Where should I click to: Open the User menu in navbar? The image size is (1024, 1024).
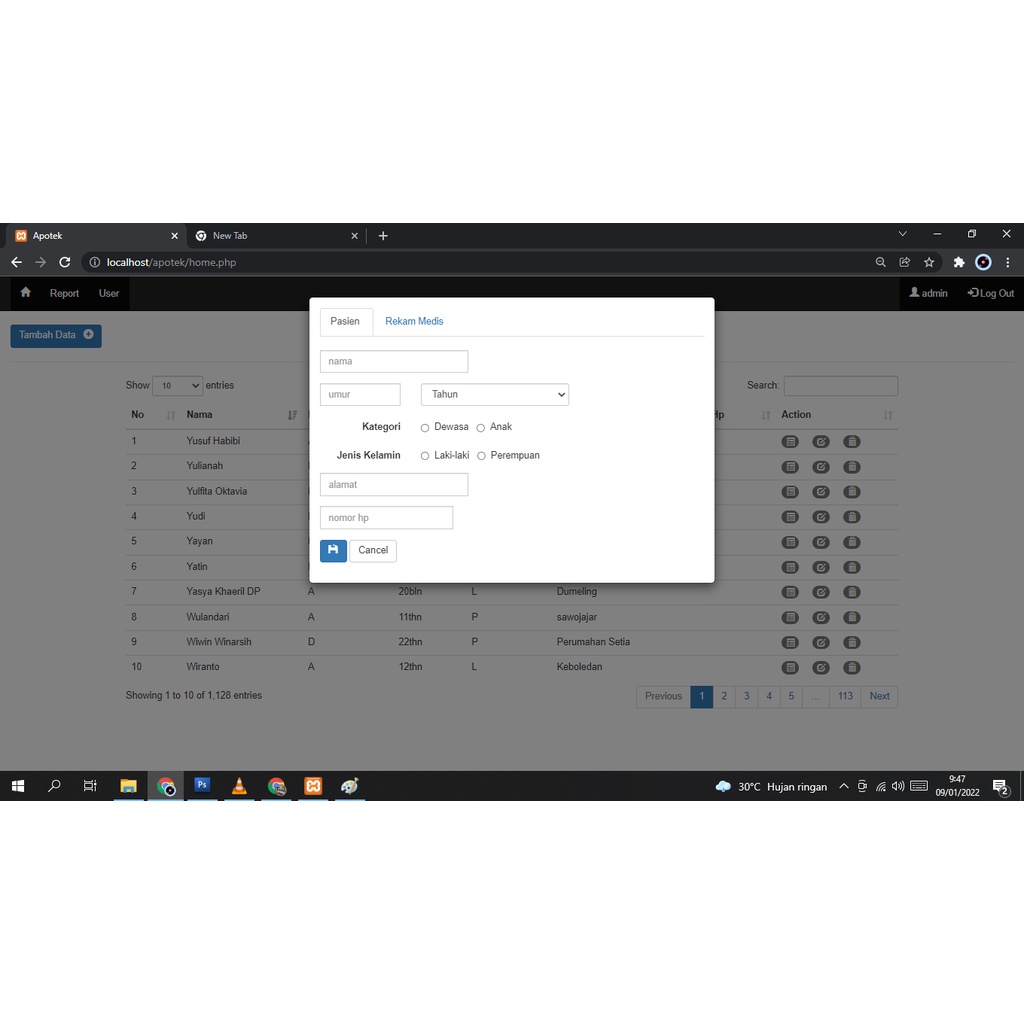pyautogui.click(x=109, y=293)
